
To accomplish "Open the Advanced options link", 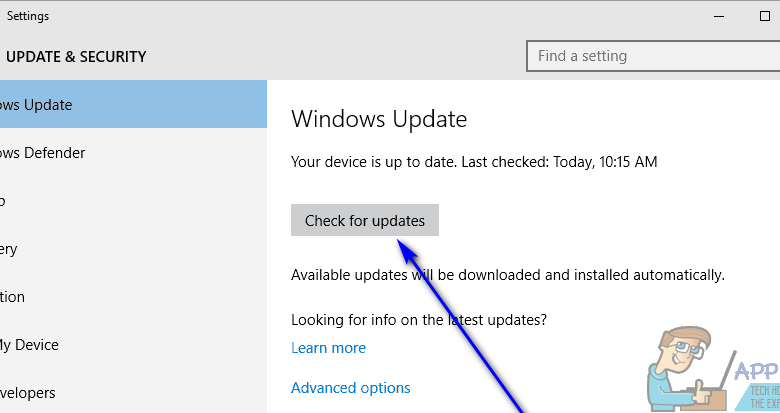I will click(350, 388).
